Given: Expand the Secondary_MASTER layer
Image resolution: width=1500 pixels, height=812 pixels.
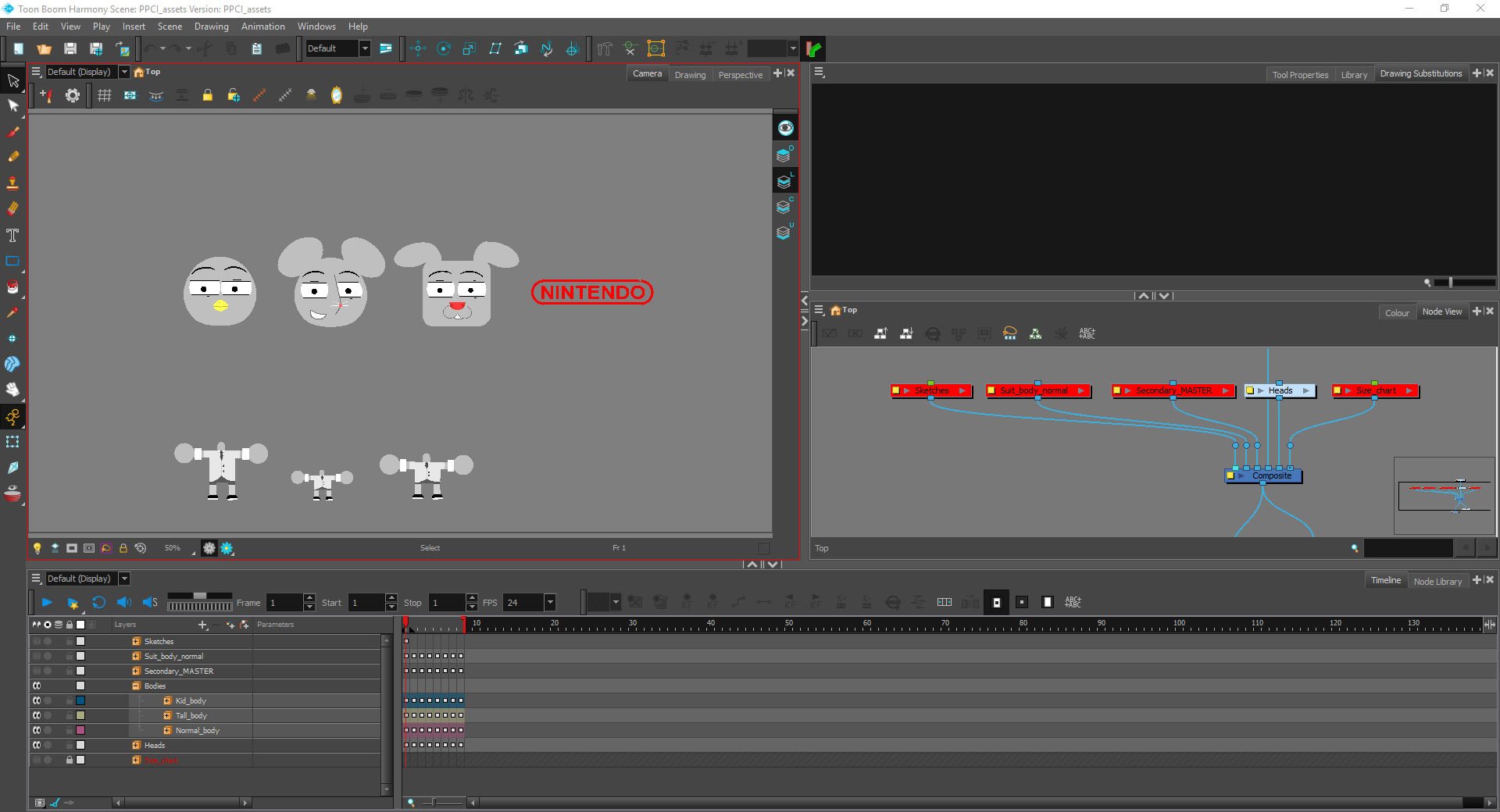Looking at the screenshot, I should pos(136,671).
